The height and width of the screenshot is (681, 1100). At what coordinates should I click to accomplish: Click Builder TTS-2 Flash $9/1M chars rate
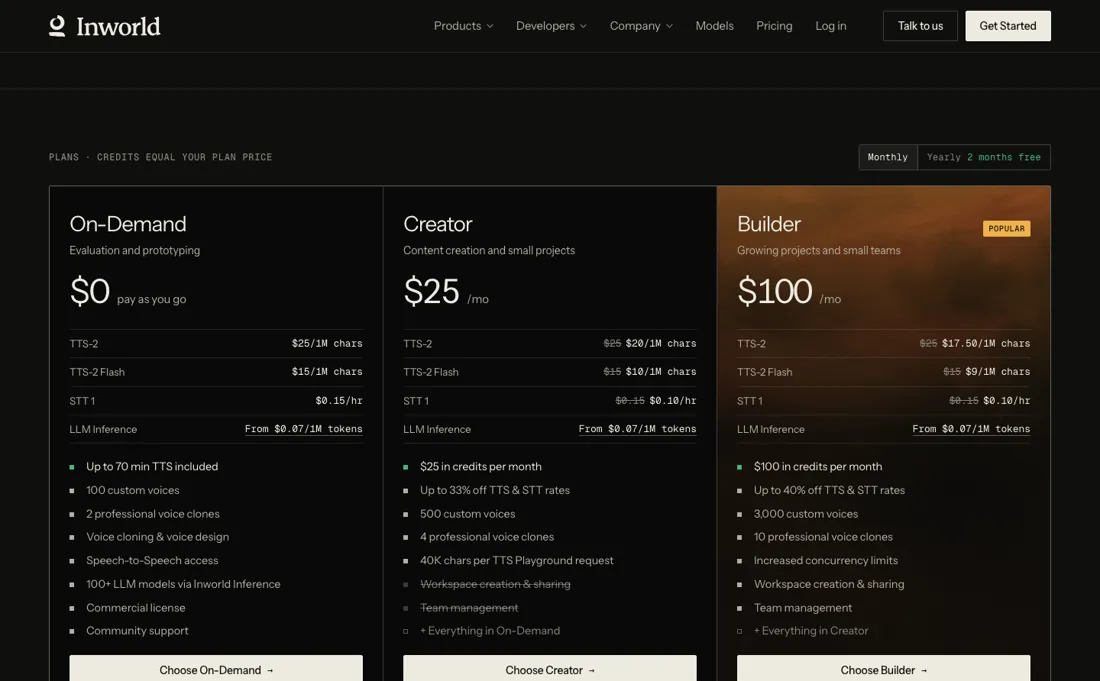pos(998,372)
